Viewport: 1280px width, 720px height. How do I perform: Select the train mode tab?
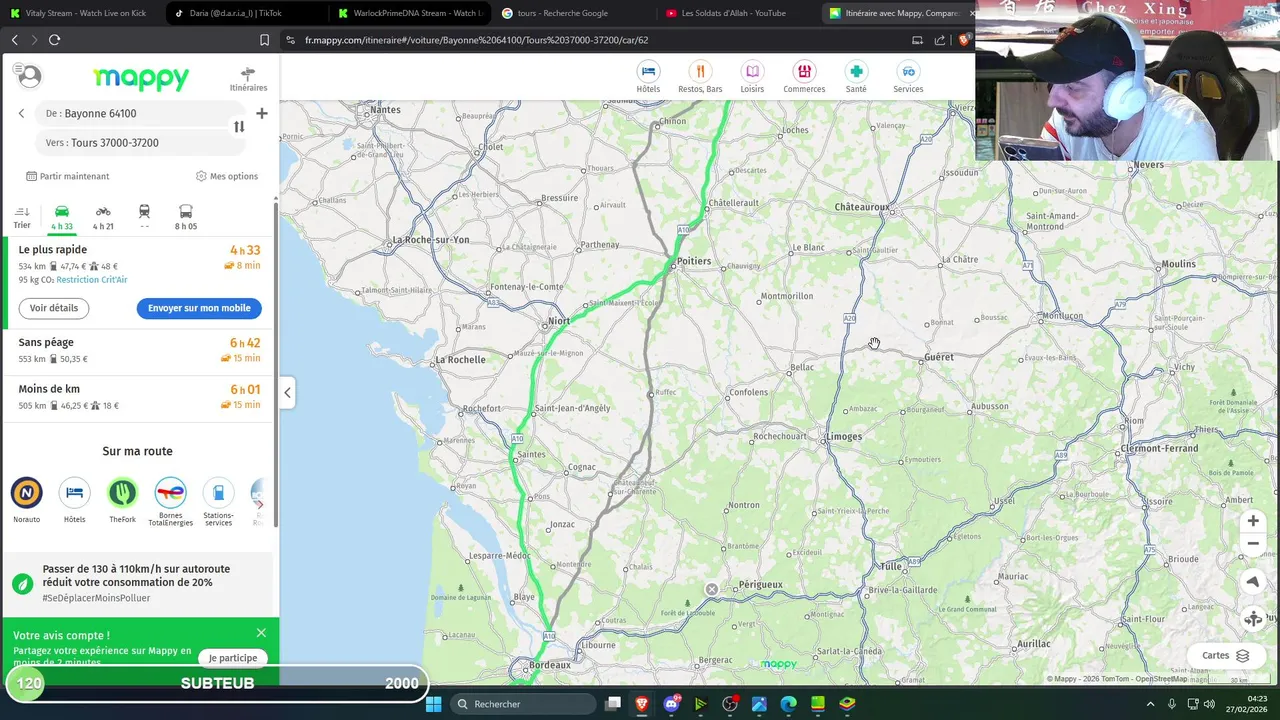coord(144,218)
